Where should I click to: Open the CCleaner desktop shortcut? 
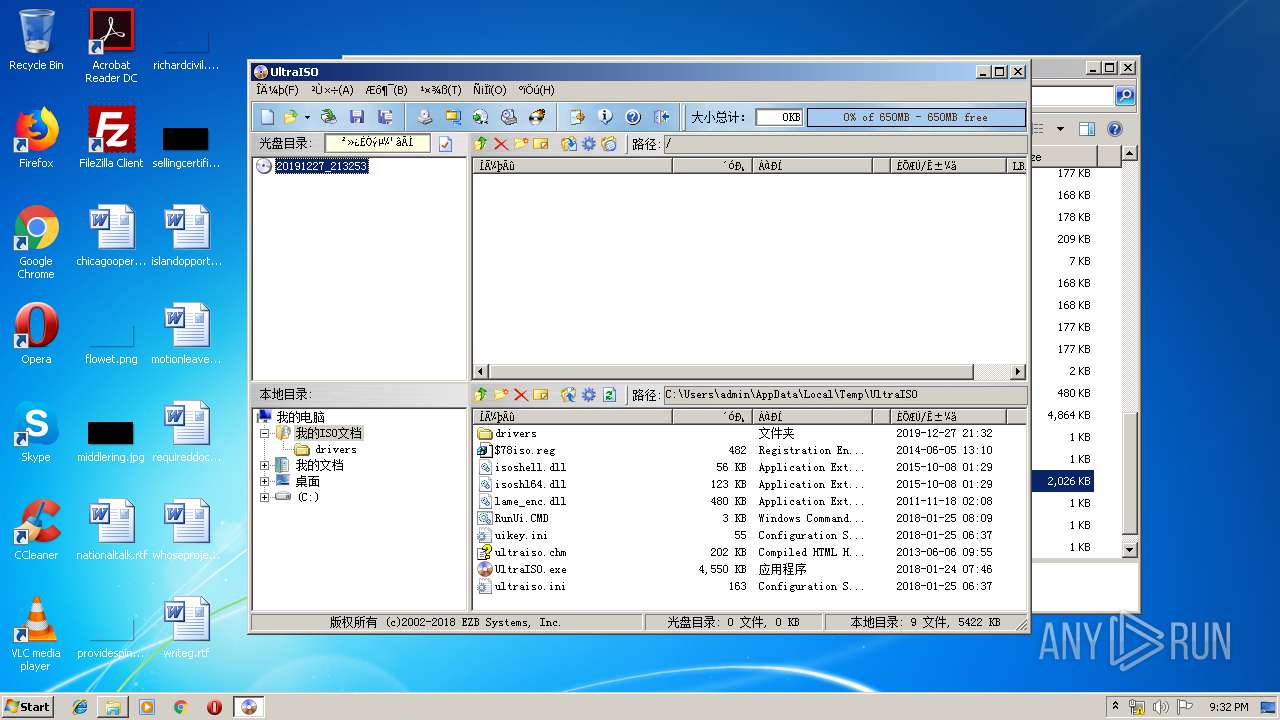click(x=36, y=530)
